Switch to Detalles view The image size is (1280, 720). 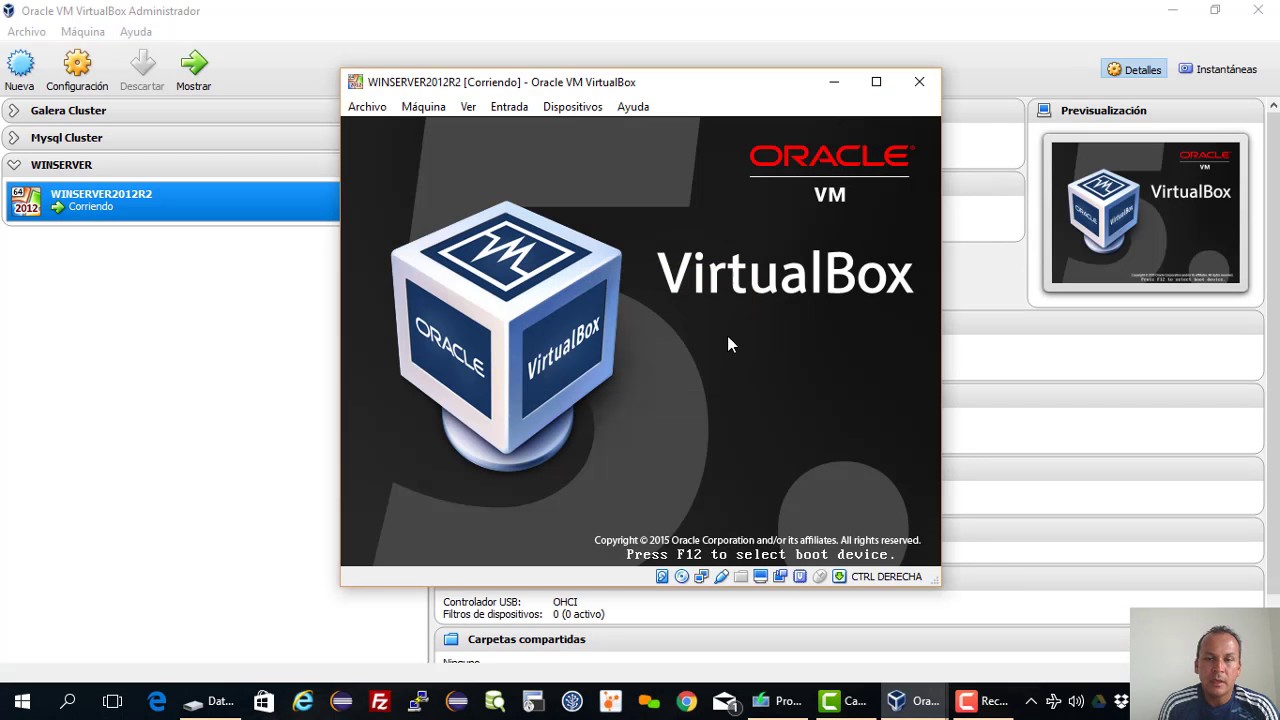tap(1134, 69)
